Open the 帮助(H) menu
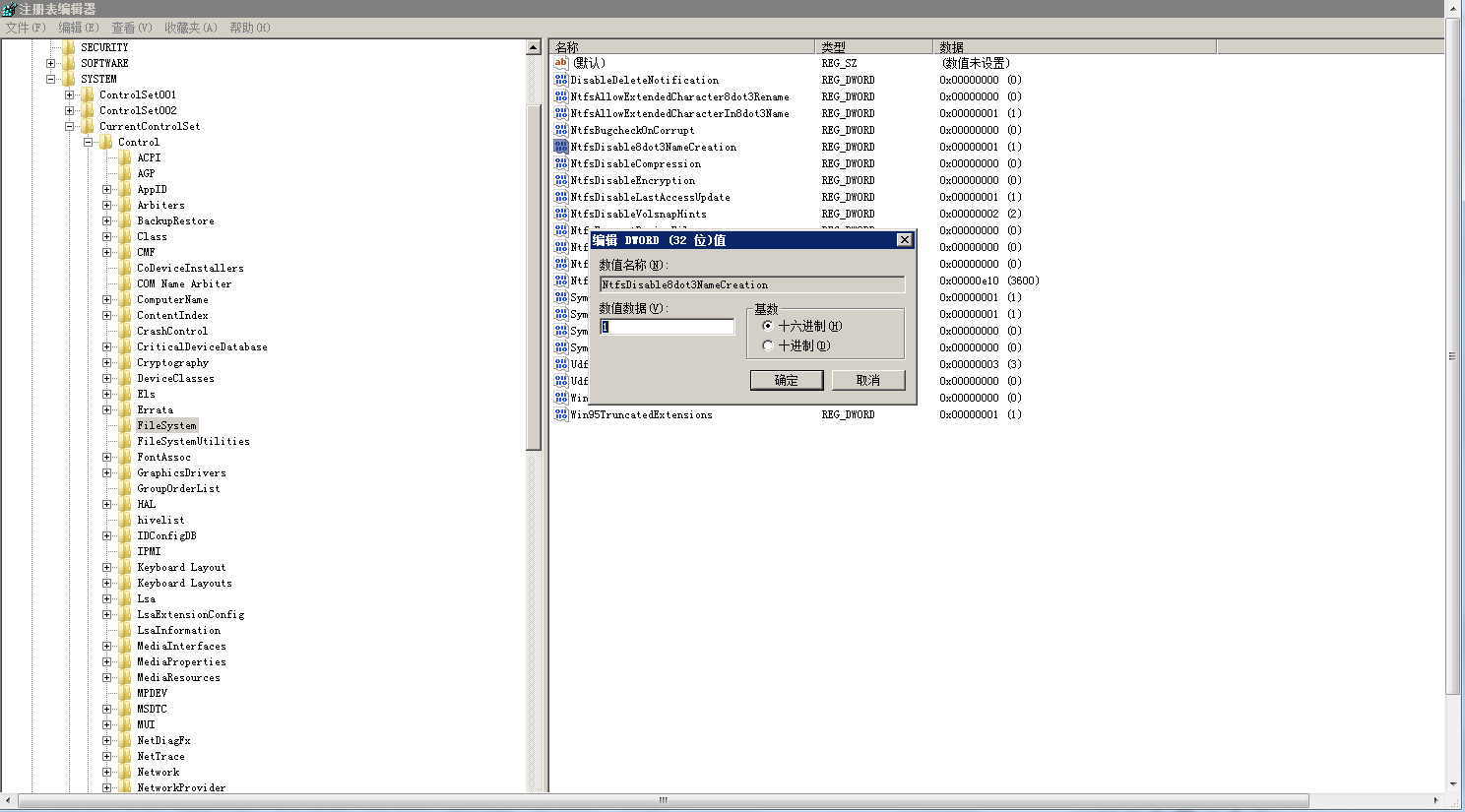This screenshot has width=1465, height=812. point(250,28)
